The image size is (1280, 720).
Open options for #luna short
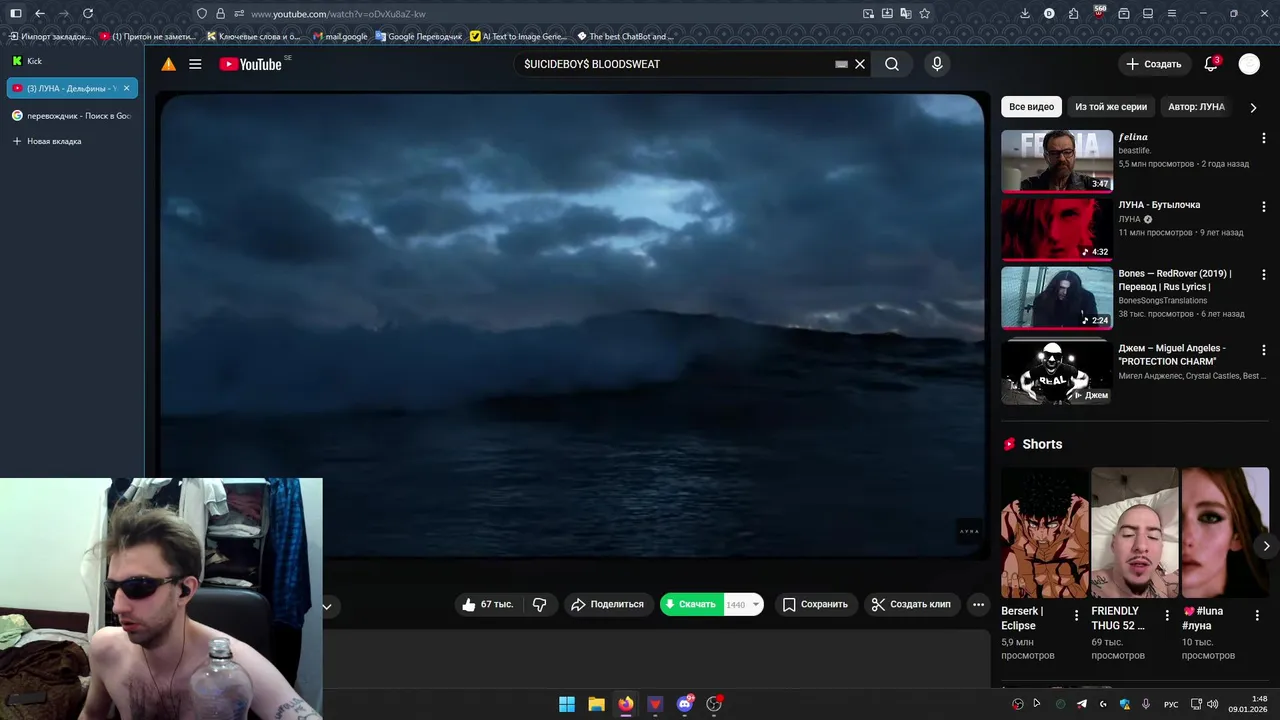click(x=1256, y=615)
